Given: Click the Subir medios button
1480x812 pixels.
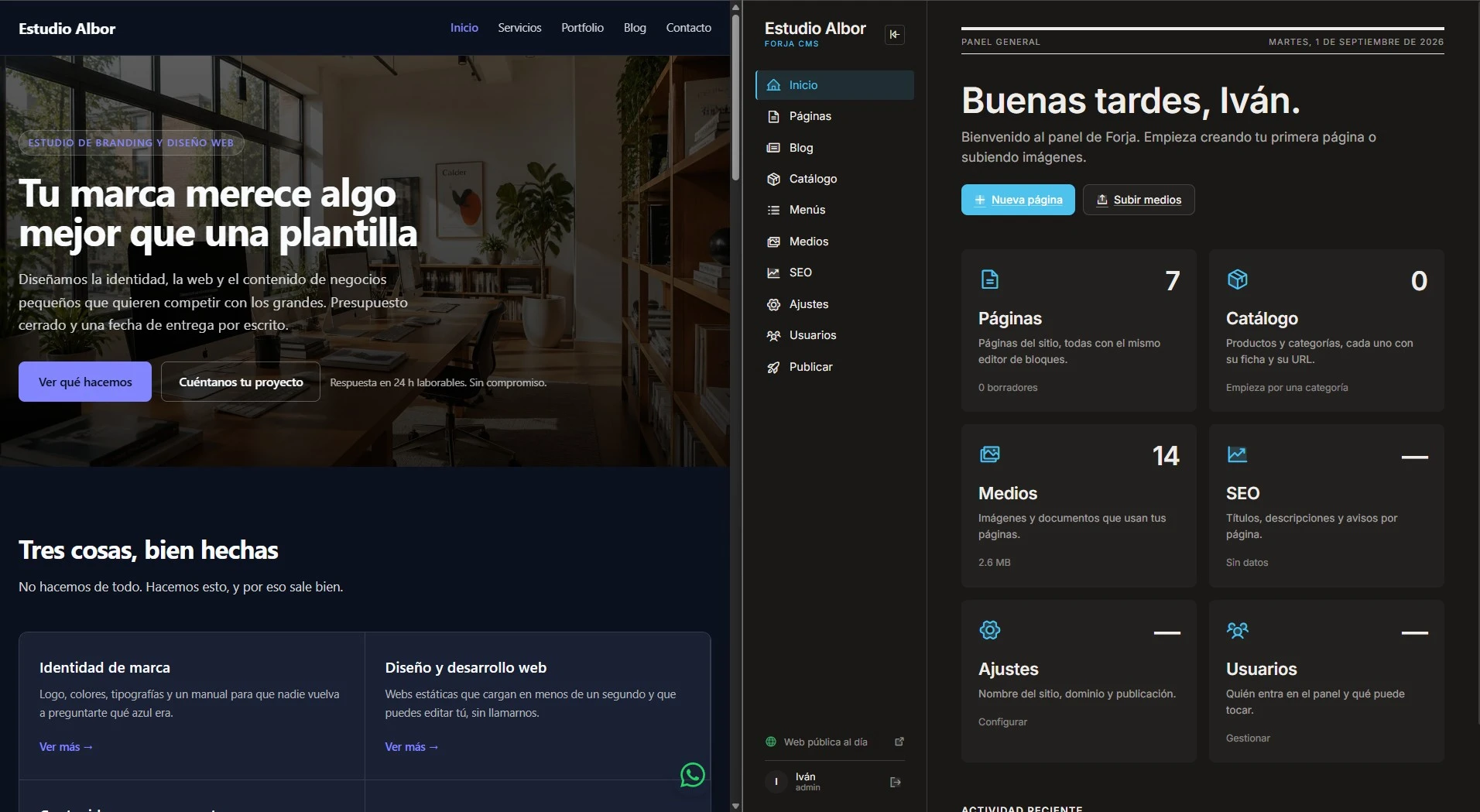Looking at the screenshot, I should pyautogui.click(x=1139, y=200).
